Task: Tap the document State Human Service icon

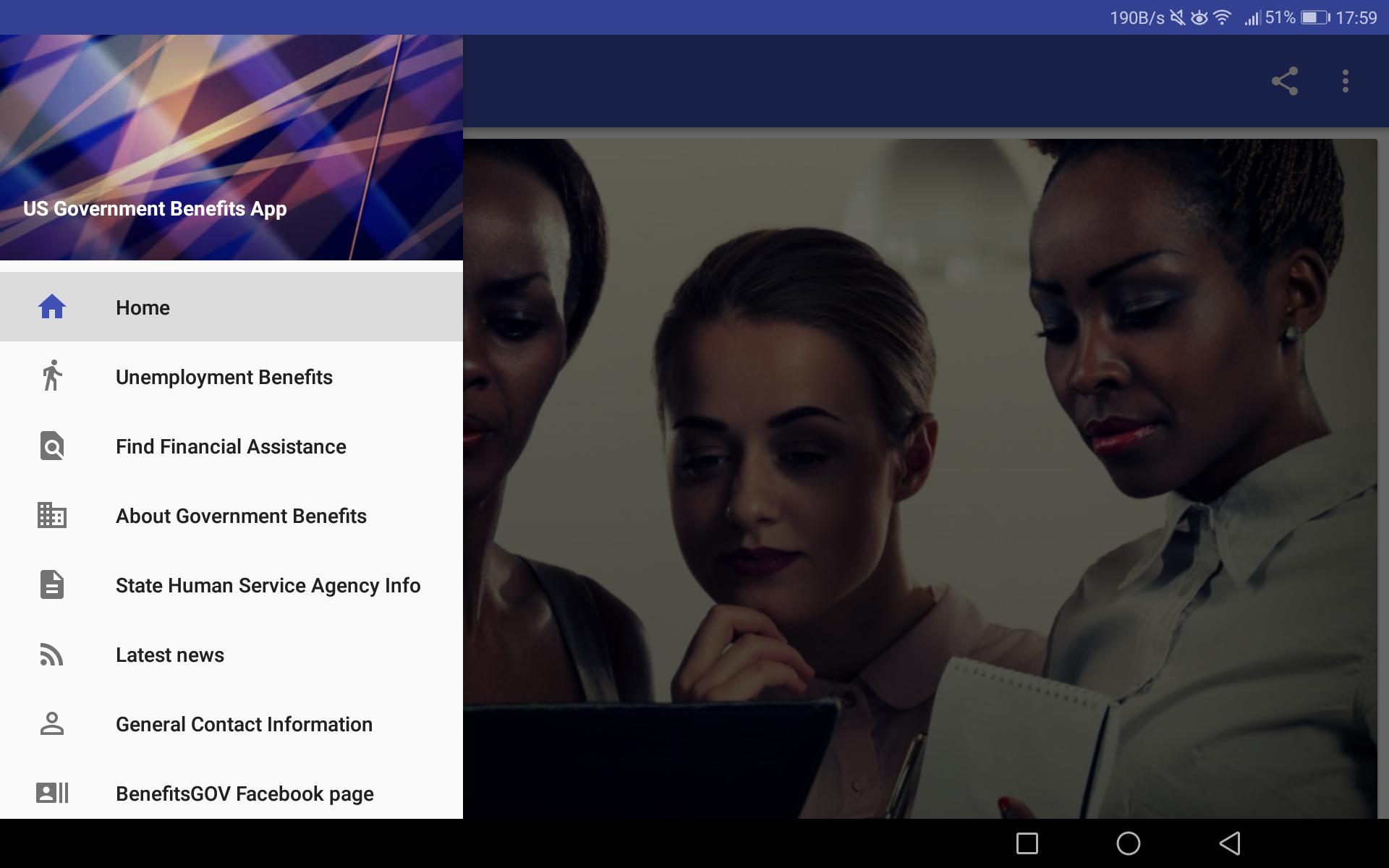Action: click(52, 584)
